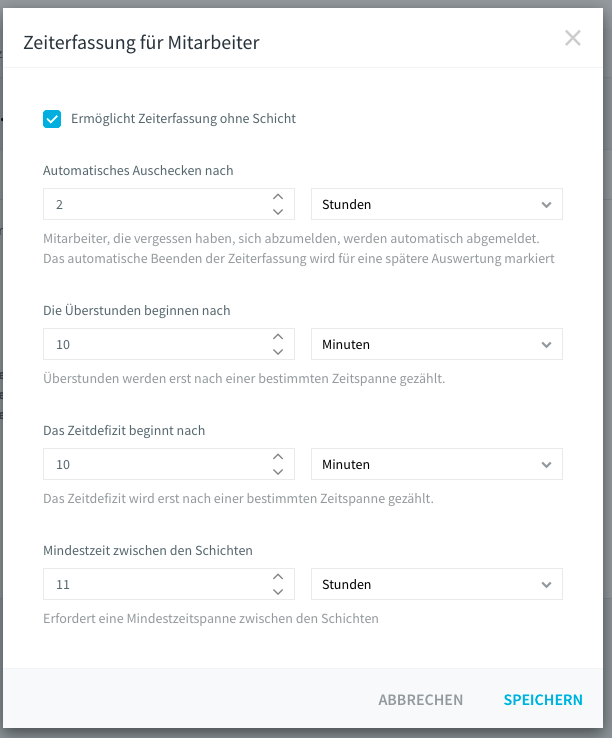Open Minuten dropdown for Zeitdefizit

point(437,464)
